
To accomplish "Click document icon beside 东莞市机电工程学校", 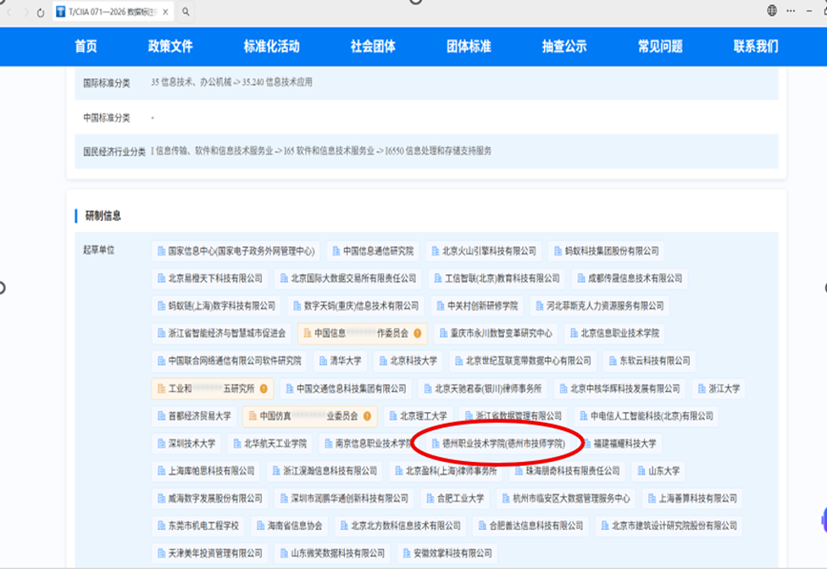I will click(x=161, y=526).
